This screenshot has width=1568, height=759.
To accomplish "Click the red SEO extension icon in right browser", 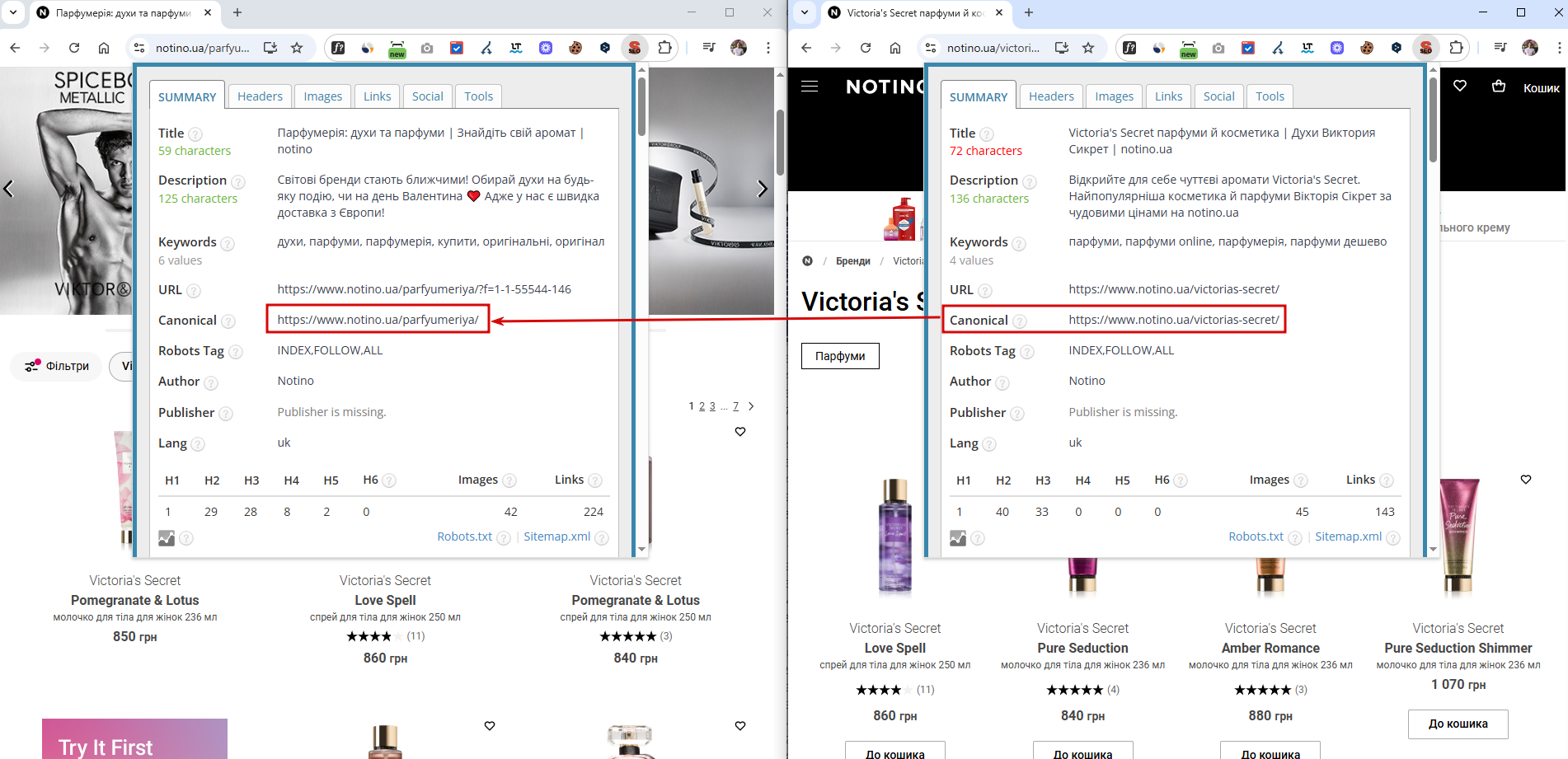I will (x=1425, y=48).
